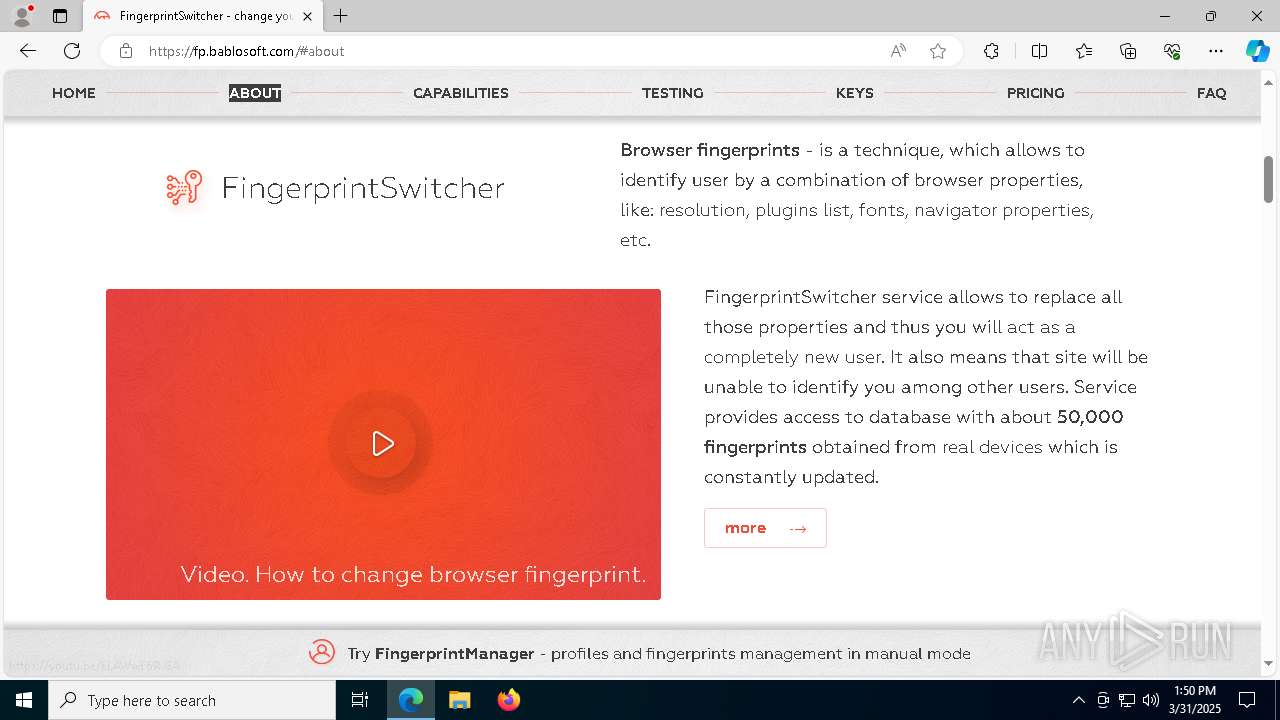Play the fingerprint tutorial video
1280x720 pixels.
pos(382,444)
